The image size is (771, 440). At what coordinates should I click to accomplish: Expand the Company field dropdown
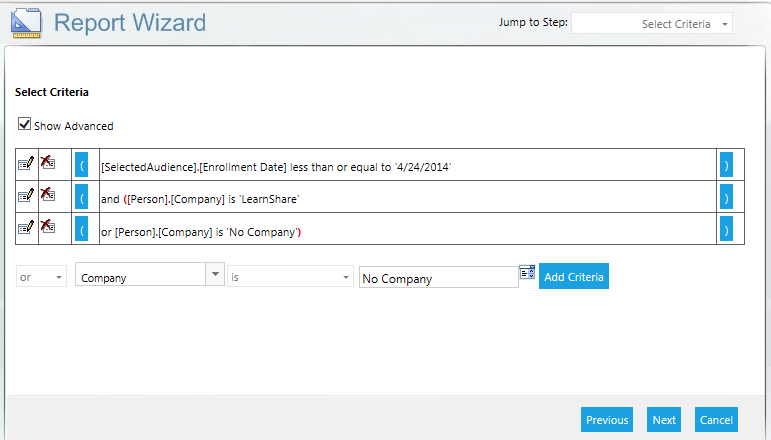coord(214,276)
